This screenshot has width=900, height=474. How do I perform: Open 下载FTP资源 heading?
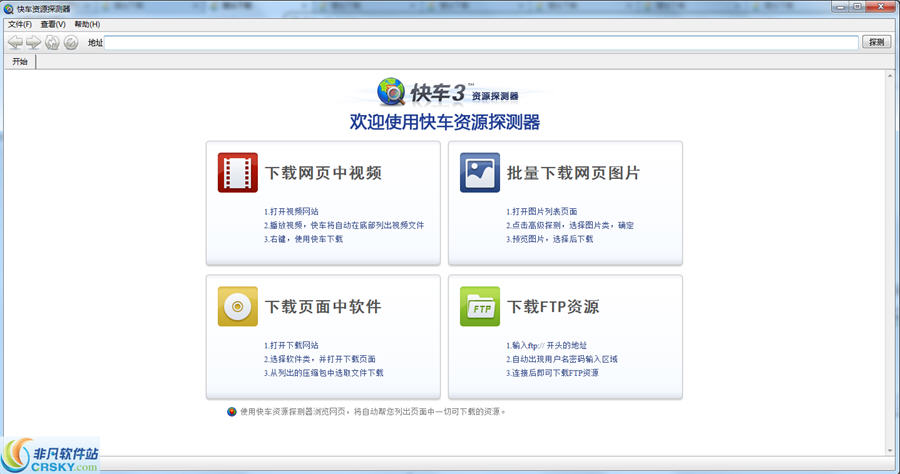point(553,306)
